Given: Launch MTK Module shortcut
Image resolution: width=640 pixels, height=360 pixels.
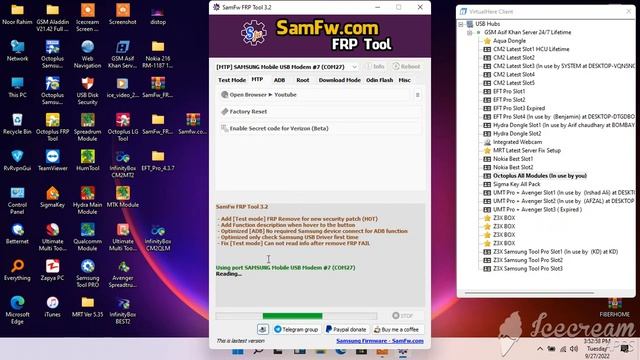Looking at the screenshot, I should coord(122,197).
